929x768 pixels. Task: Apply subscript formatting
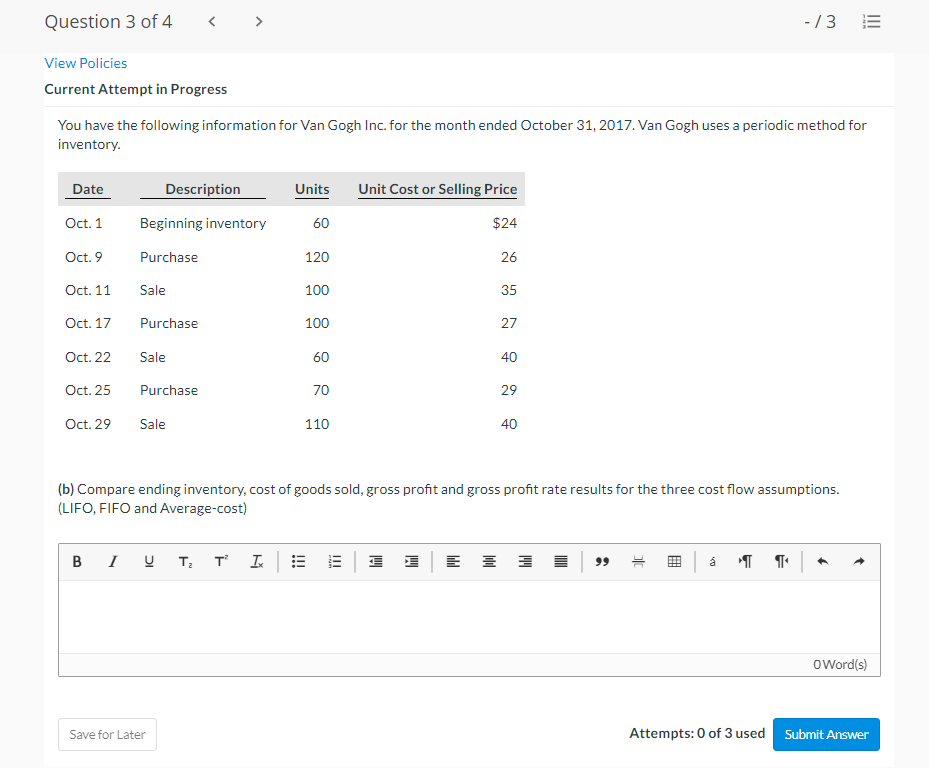185,561
